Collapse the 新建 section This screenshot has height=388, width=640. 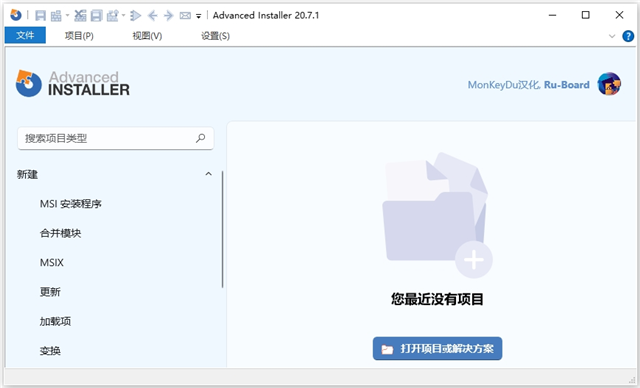[208, 174]
